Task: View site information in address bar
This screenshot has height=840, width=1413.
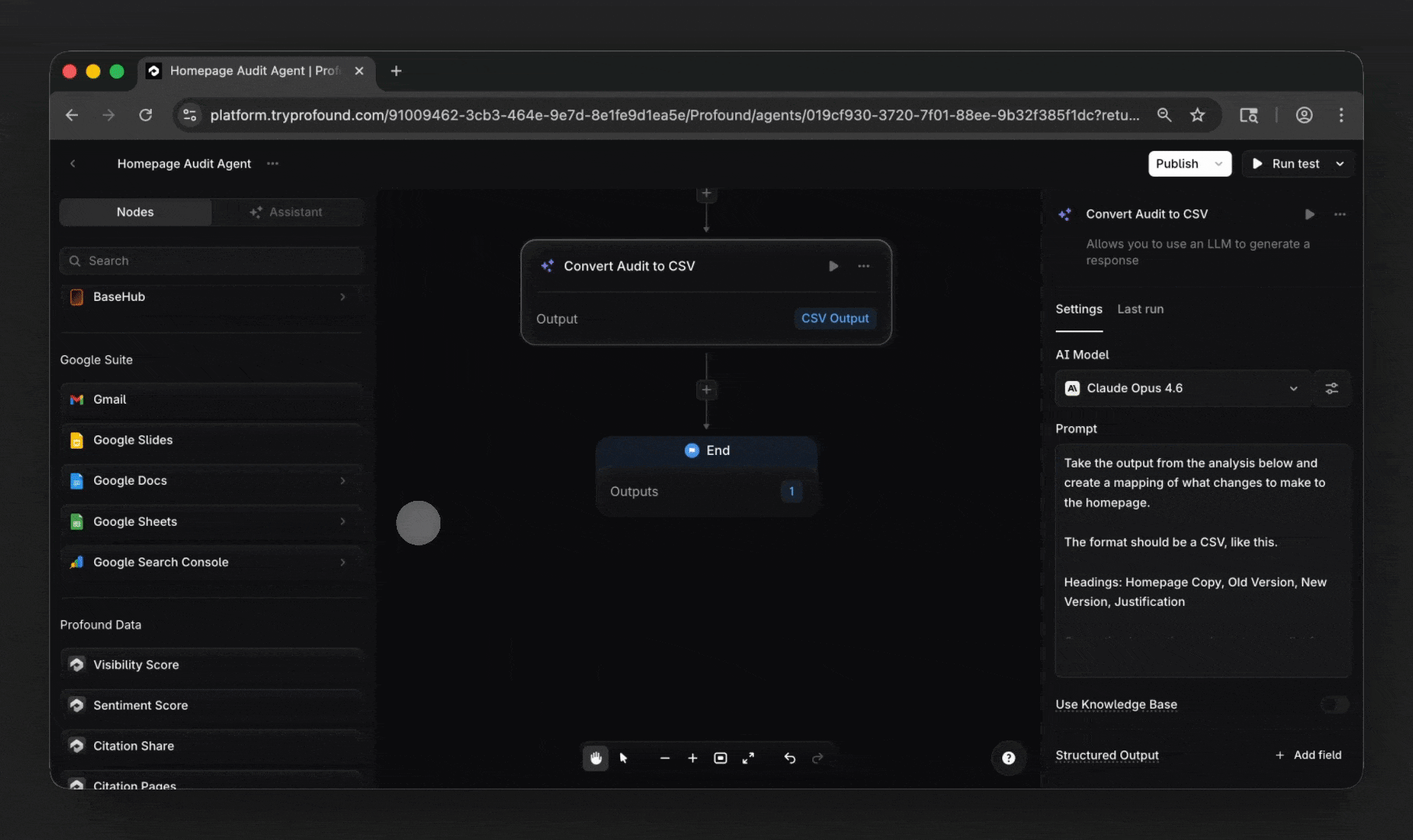Action: coord(189,115)
